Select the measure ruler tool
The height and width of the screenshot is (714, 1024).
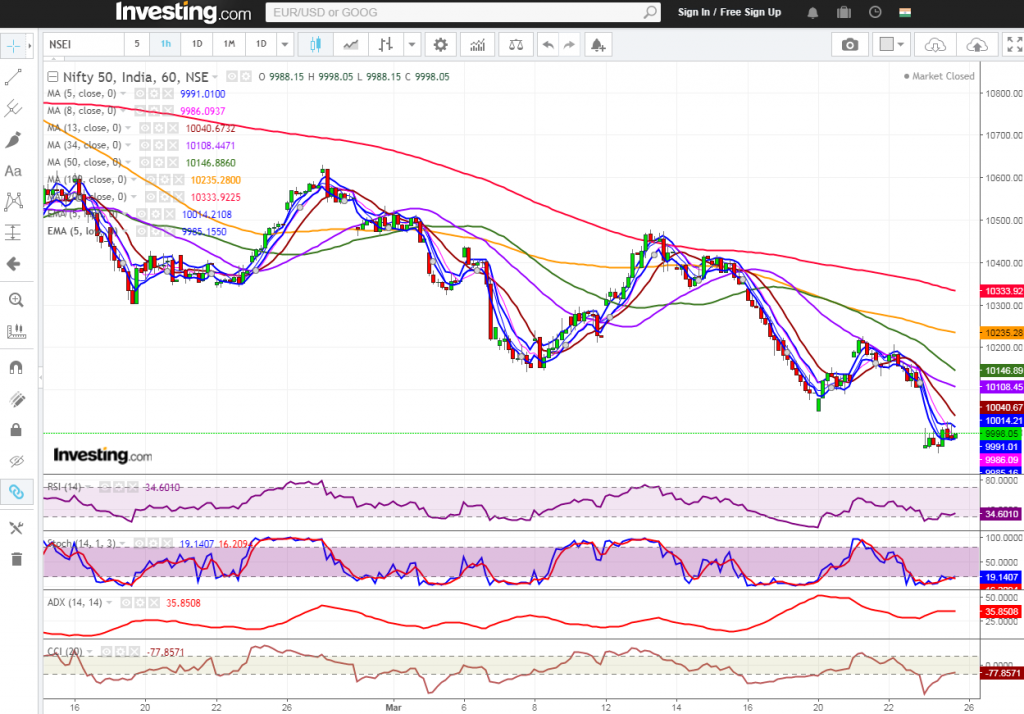click(x=16, y=331)
